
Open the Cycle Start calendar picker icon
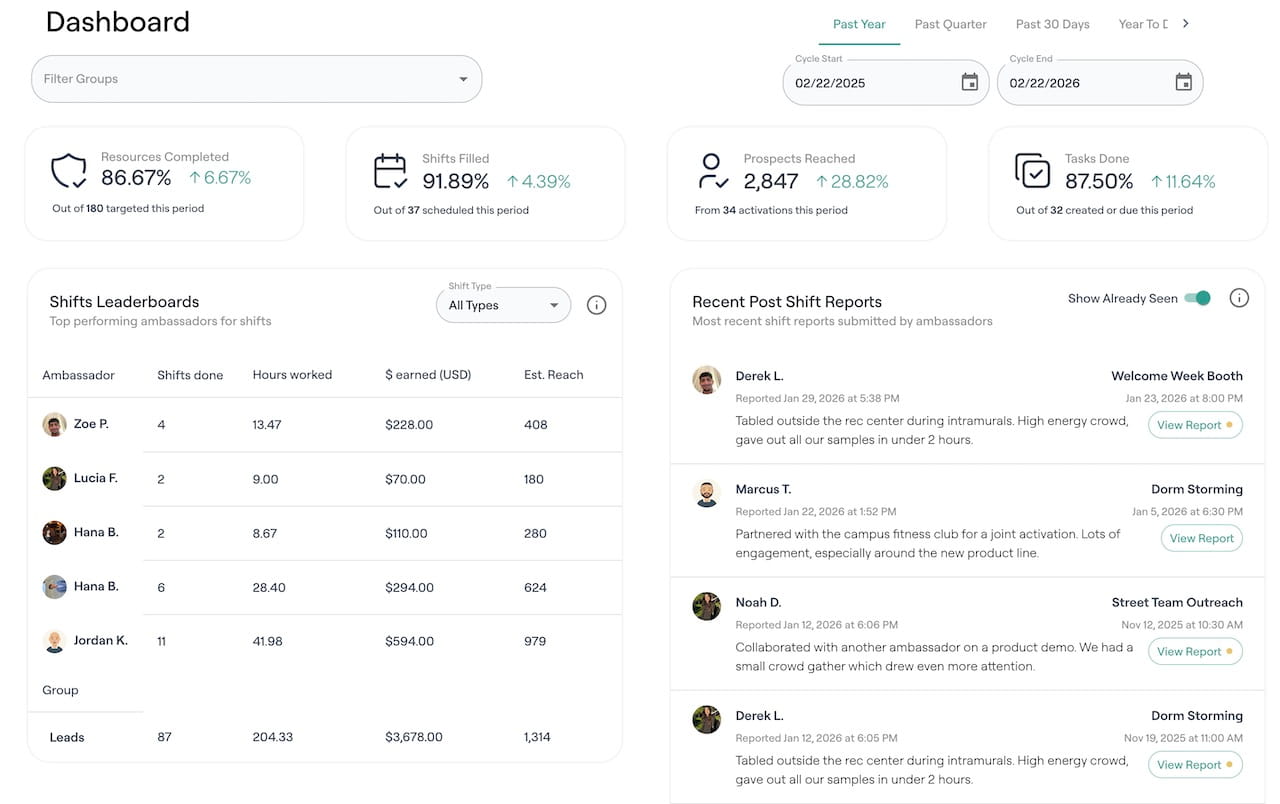[969, 83]
